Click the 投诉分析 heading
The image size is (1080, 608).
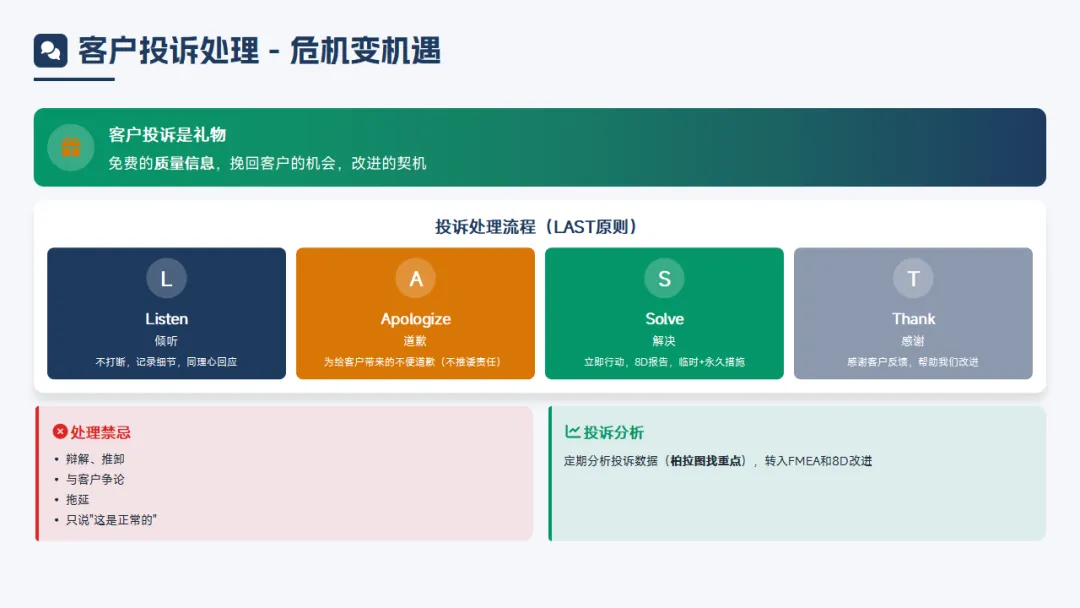(x=614, y=432)
